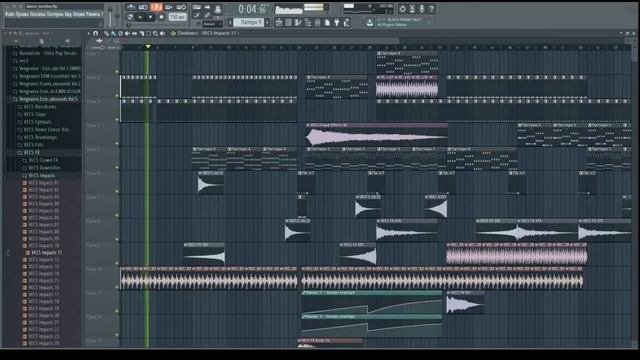Select the Slice tool in playlist toolbar
The width and height of the screenshot is (640, 360).
pyautogui.click(x=142, y=33)
